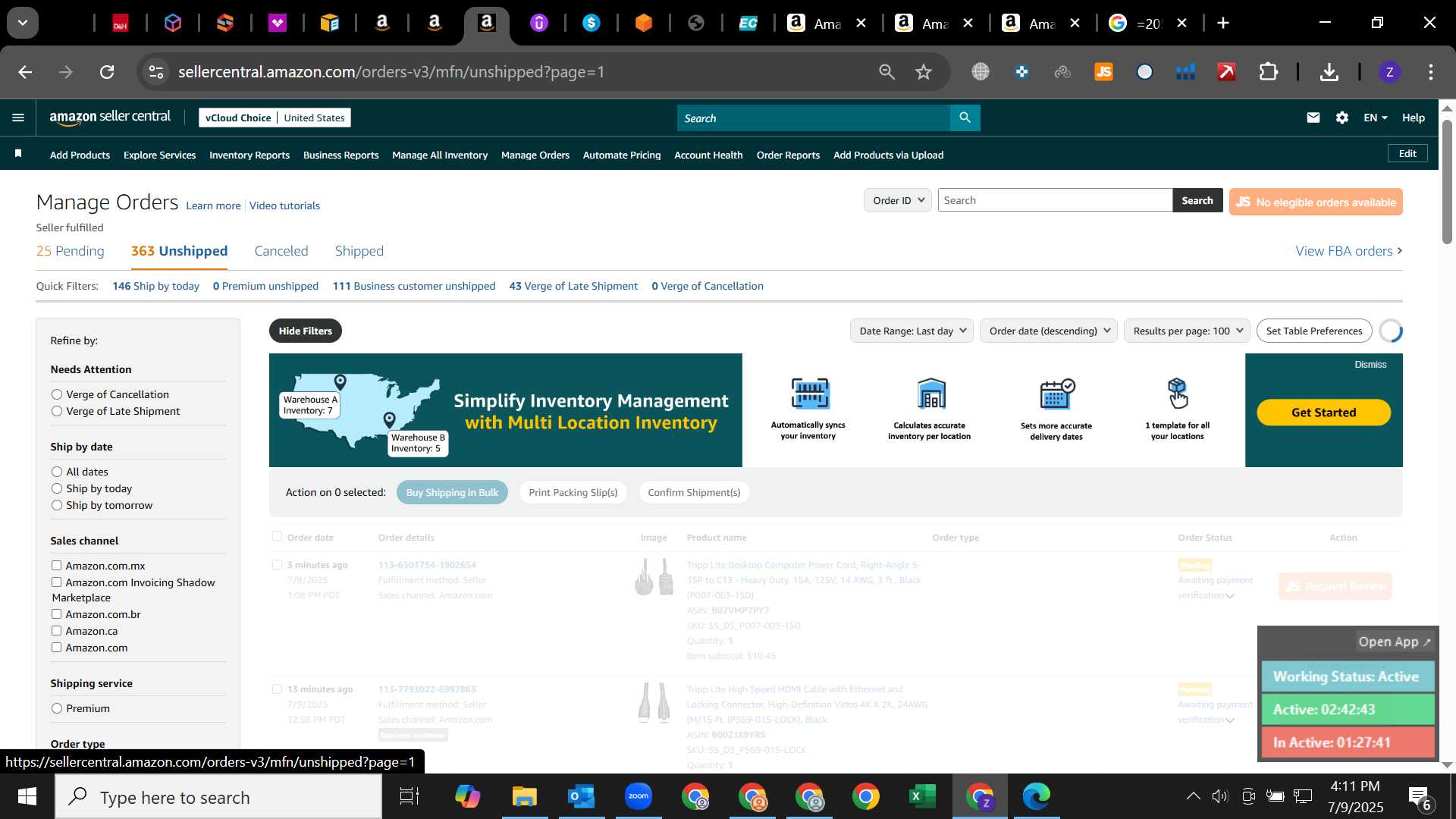Click the Hide Filters button

tap(306, 331)
